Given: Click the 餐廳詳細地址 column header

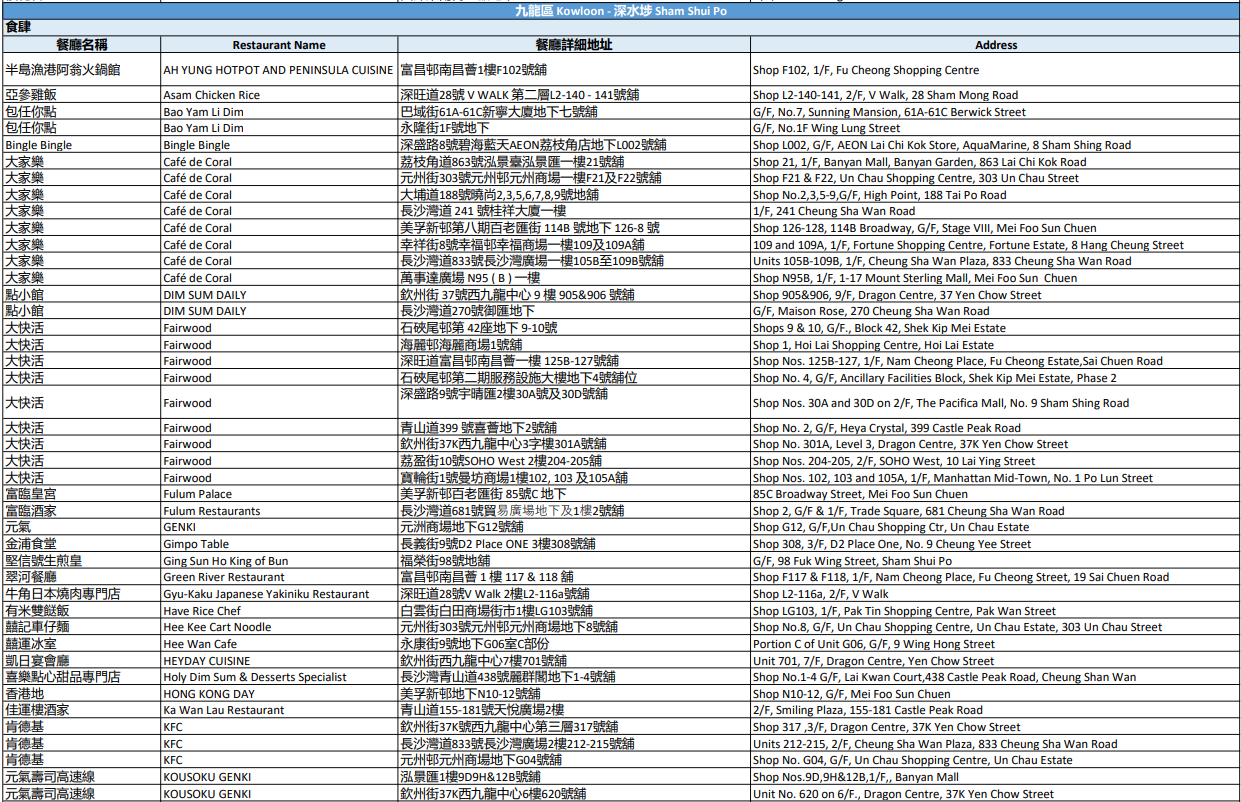Looking at the screenshot, I should tap(574, 45).
